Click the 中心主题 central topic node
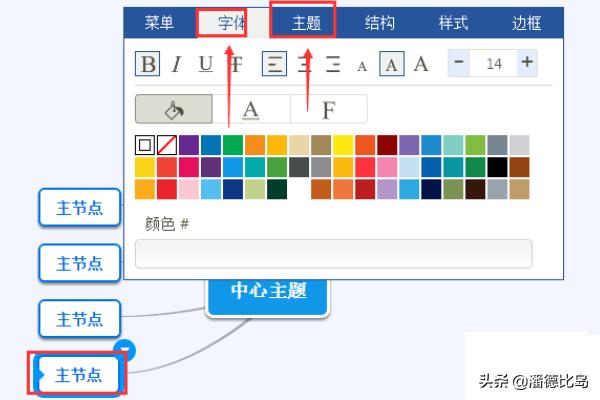 coord(267,292)
